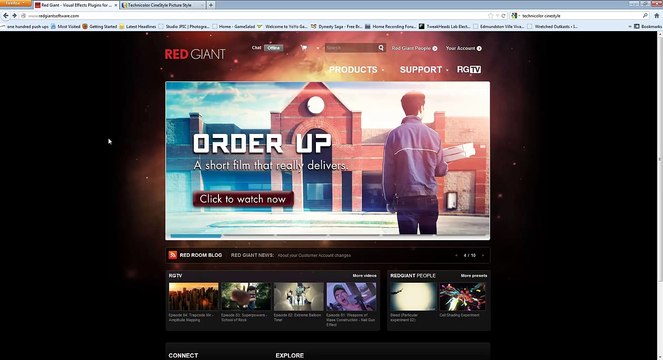Click 'Click to watch now' button
663x360 pixels.
click(x=243, y=199)
